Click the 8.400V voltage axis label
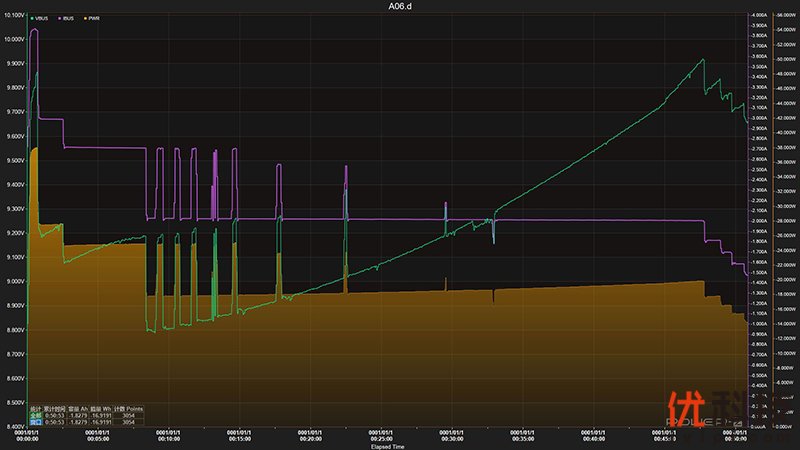Viewport: 800px width, 450px height. (x=14, y=426)
